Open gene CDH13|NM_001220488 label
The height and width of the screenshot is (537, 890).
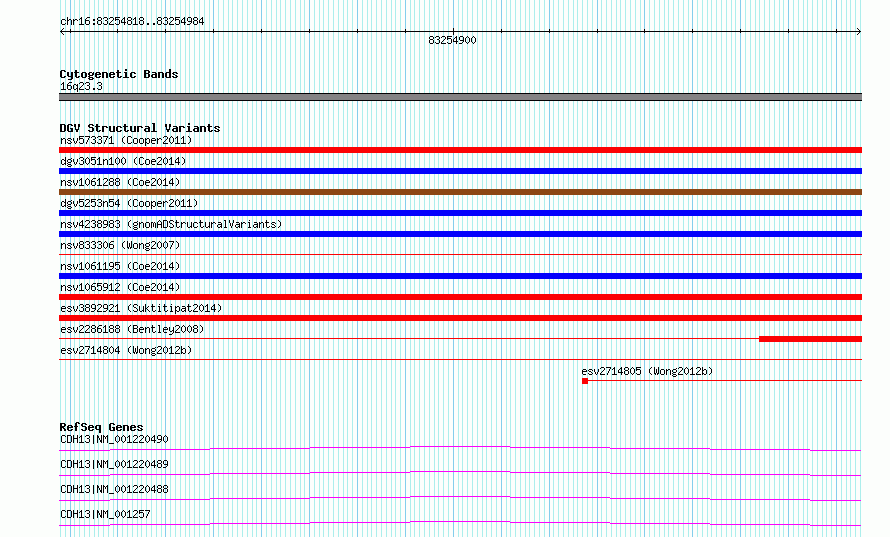[x=114, y=489]
